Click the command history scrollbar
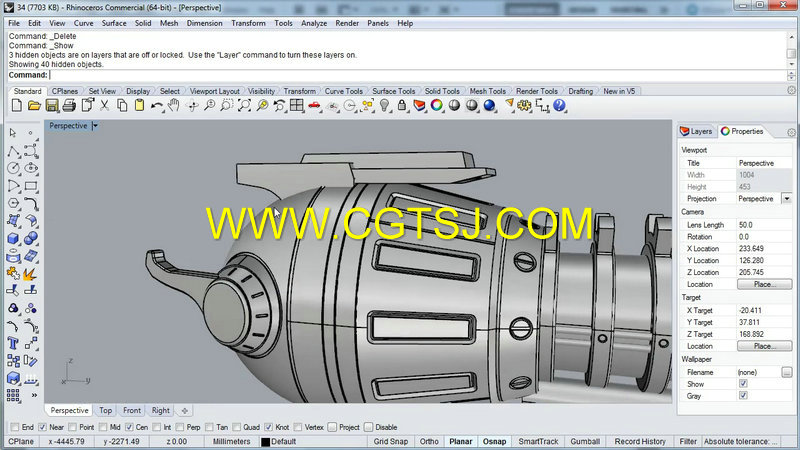Viewport: 800px width, 450px height. [x=791, y=50]
